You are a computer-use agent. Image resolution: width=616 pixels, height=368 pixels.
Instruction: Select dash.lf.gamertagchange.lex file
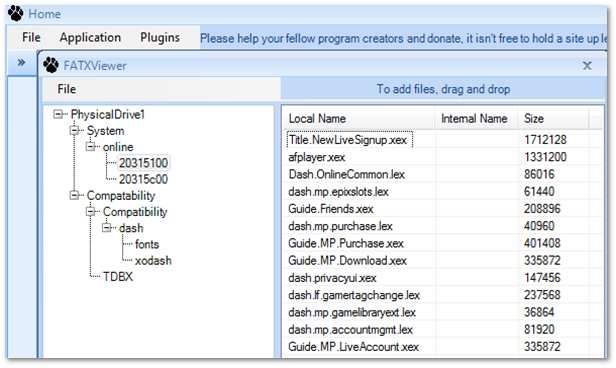354,295
